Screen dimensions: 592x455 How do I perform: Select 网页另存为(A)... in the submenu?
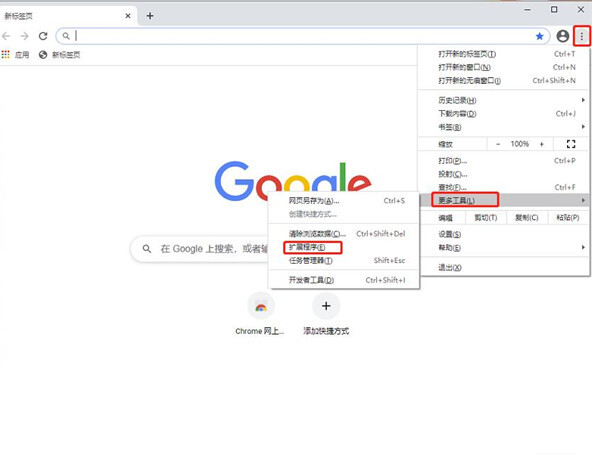tap(344, 201)
